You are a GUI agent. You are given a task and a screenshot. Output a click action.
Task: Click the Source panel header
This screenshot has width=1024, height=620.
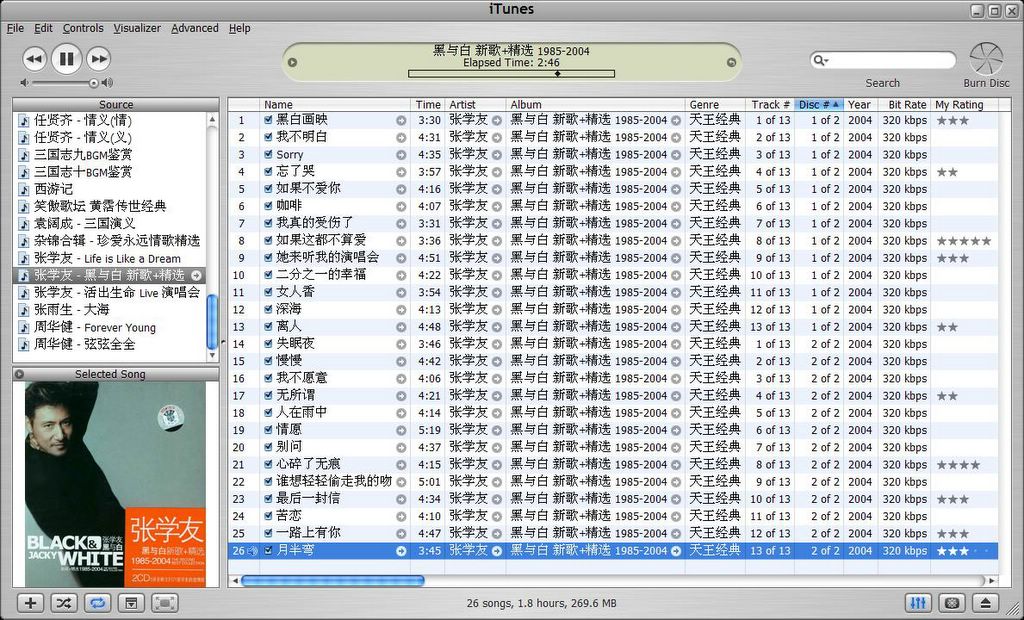point(116,105)
